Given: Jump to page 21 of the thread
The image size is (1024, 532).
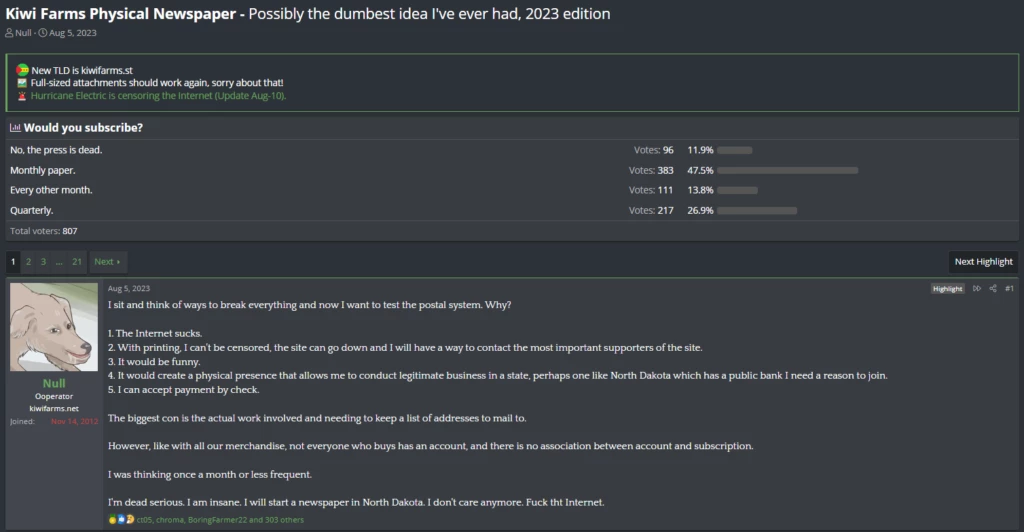Looking at the screenshot, I should pyautogui.click(x=77, y=262).
